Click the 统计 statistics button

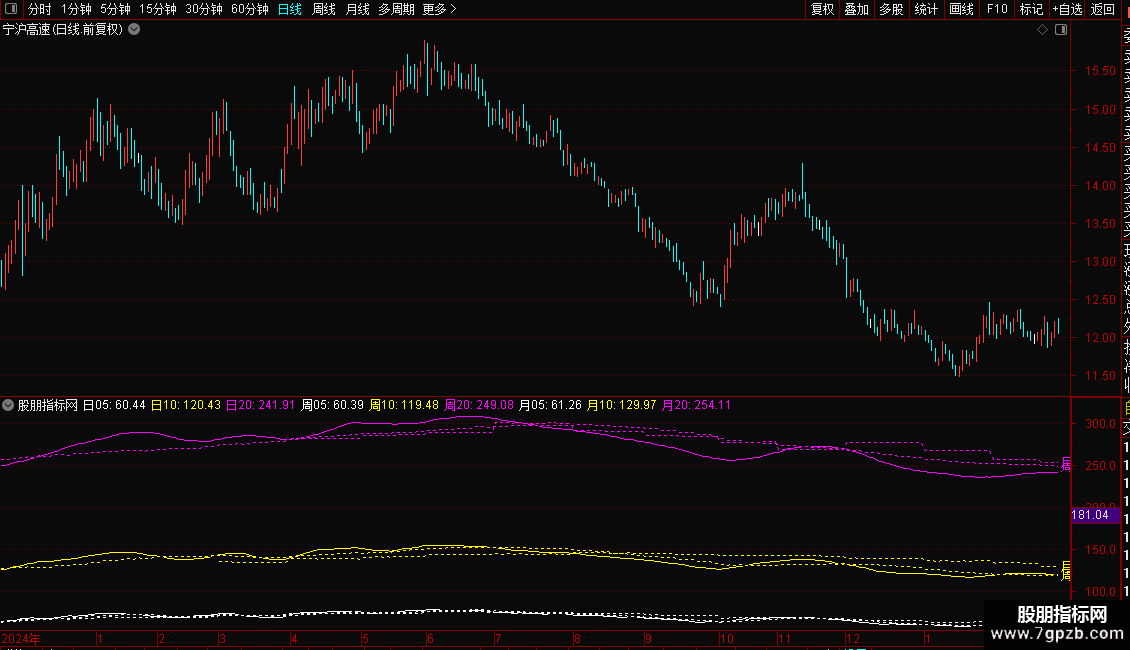926,9
